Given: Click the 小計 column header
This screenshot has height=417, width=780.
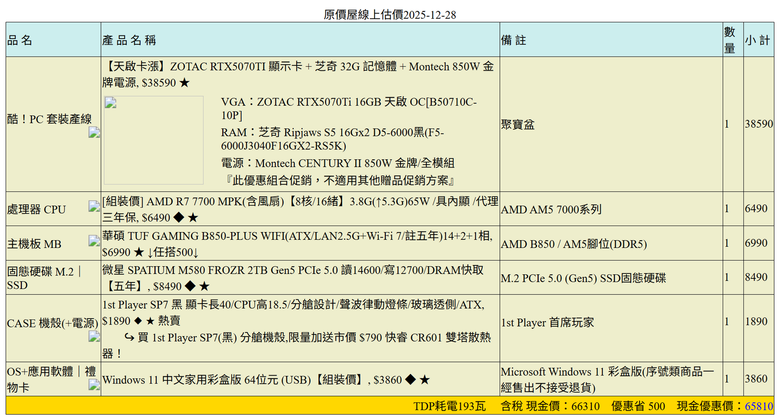Looking at the screenshot, I should 758,40.
